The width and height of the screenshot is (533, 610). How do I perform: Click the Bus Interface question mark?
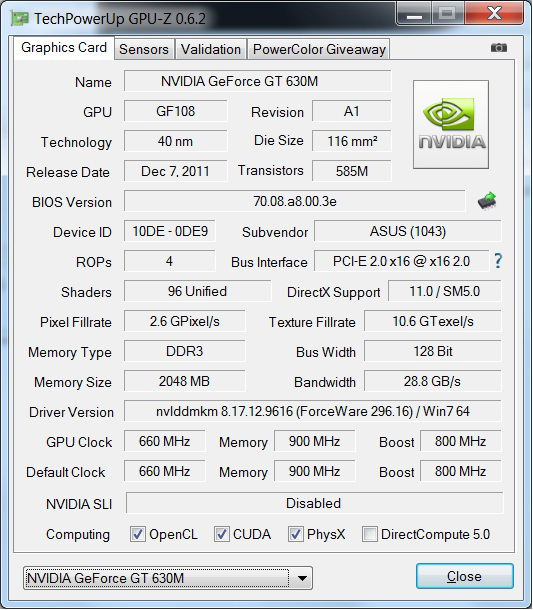point(498,261)
